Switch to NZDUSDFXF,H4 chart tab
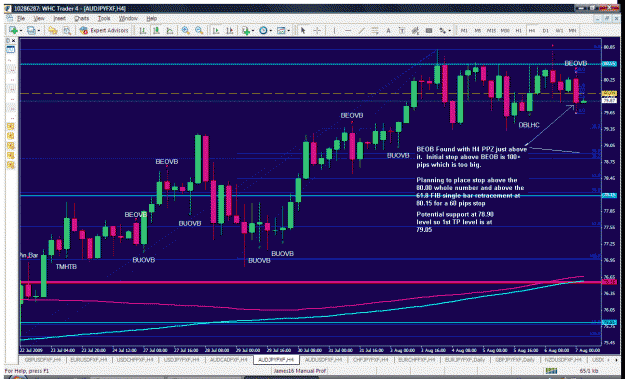 coord(562,360)
